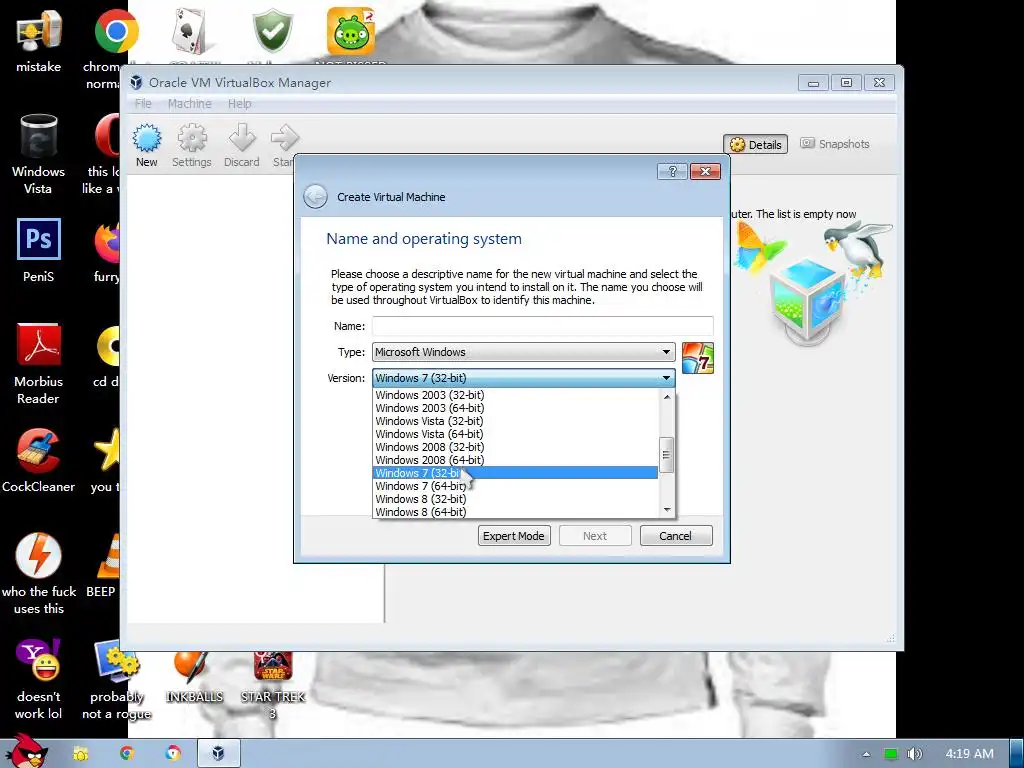Click the Cancel button
Viewport: 1024px width, 768px height.
[675, 536]
